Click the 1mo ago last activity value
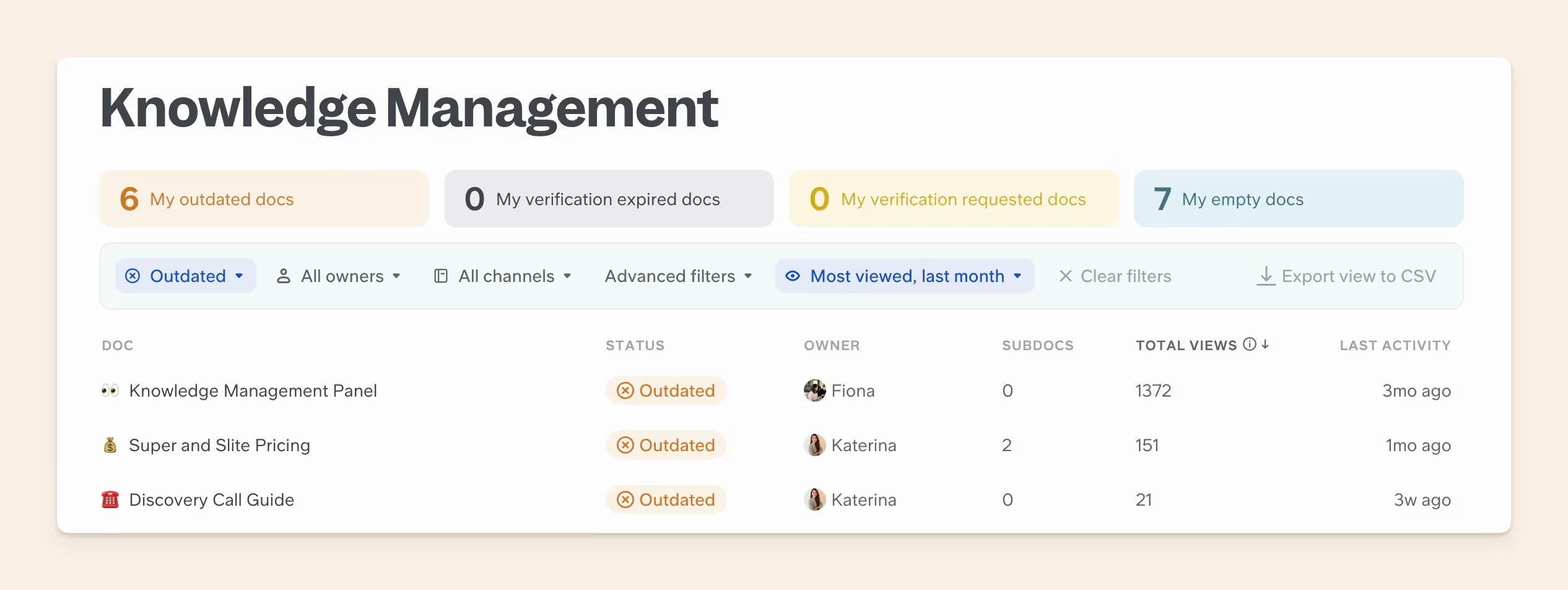 coord(1418,446)
